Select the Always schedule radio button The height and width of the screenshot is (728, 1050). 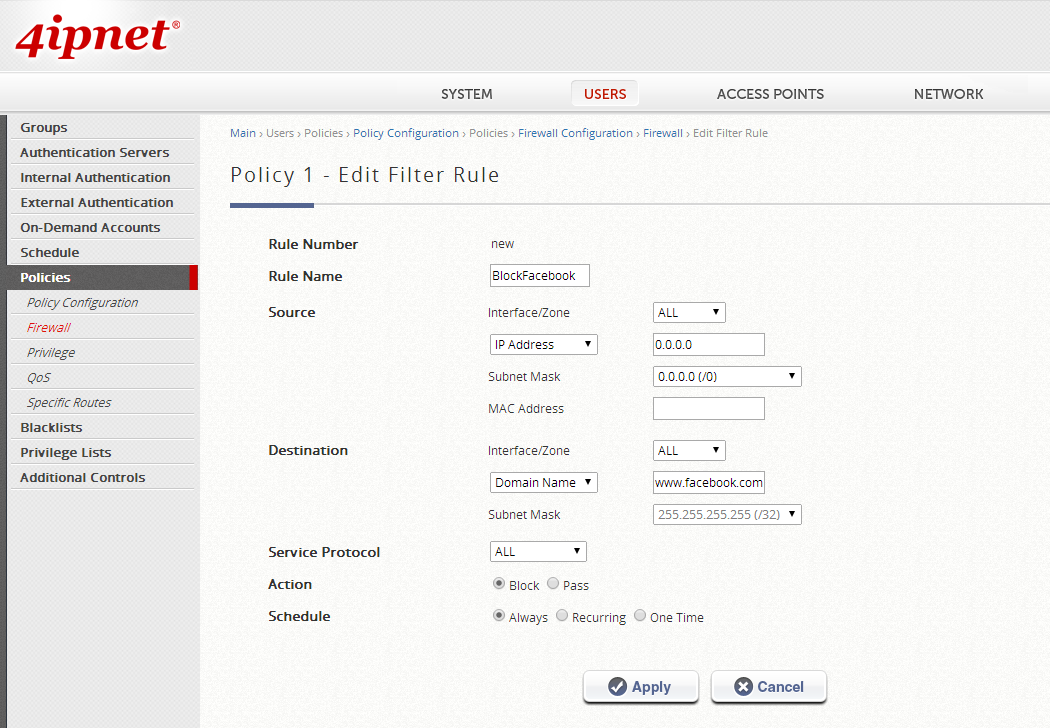[499, 616]
